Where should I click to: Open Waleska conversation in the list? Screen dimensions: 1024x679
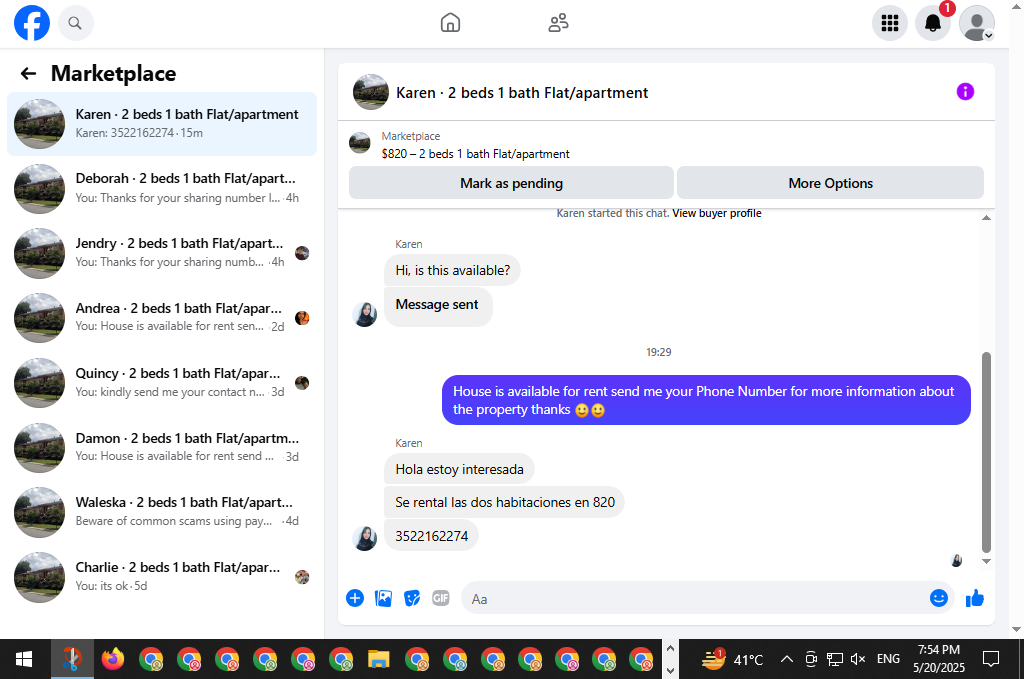(x=162, y=512)
